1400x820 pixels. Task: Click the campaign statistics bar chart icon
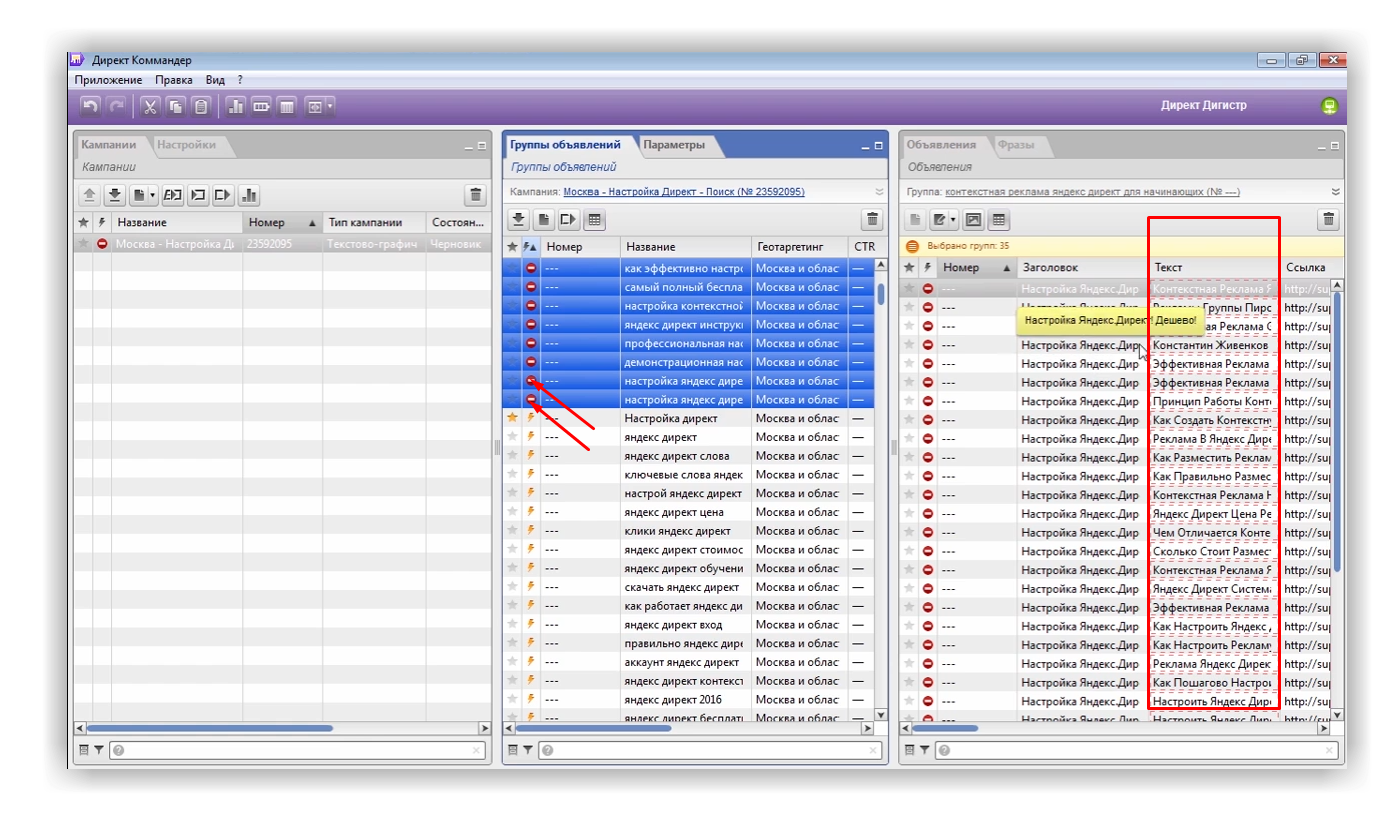pyautogui.click(x=250, y=195)
